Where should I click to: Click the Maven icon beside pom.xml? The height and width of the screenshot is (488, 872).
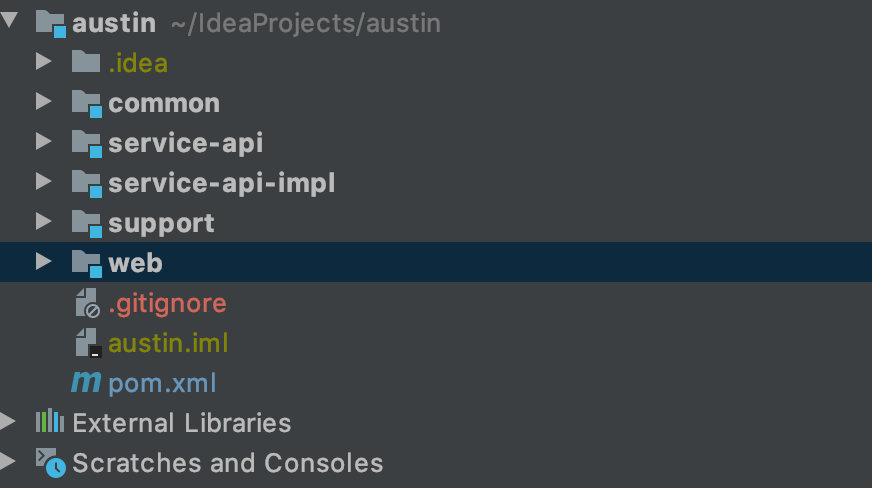coord(86,383)
